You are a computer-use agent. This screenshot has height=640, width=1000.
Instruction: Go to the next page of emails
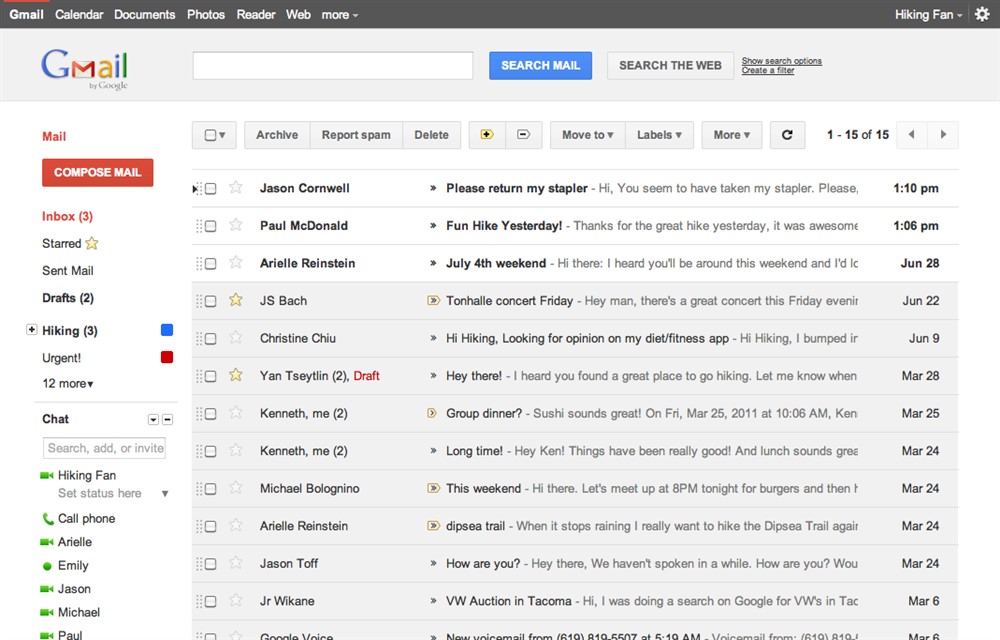942,134
